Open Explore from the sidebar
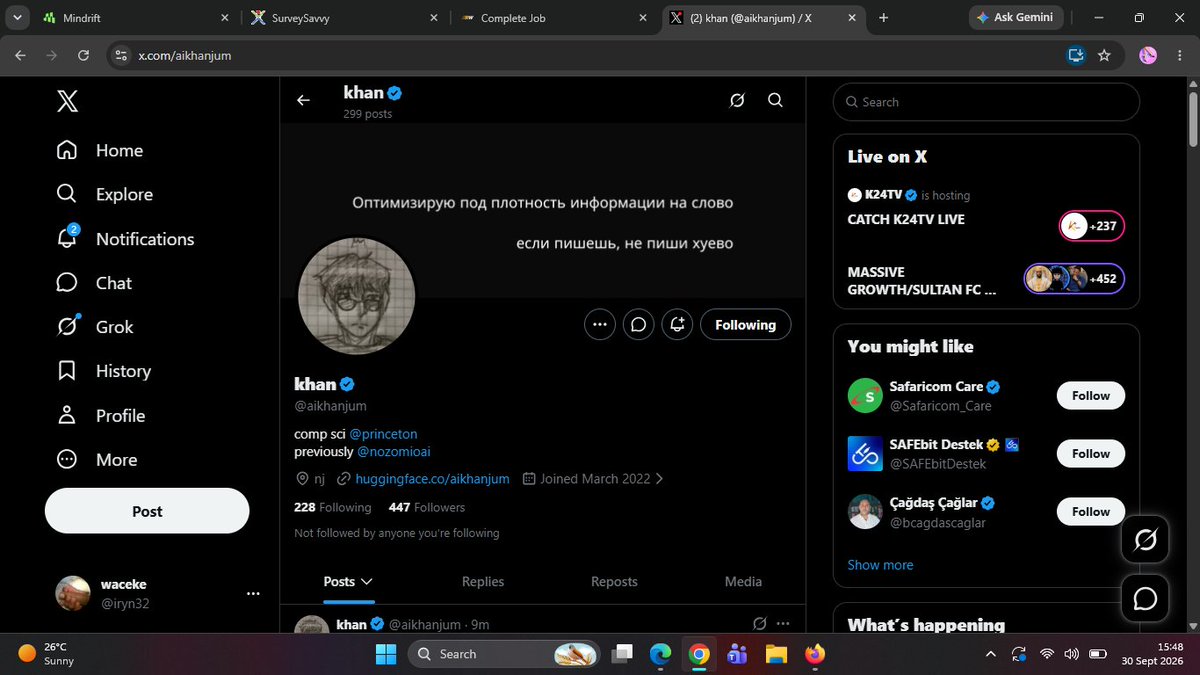This screenshot has height=675, width=1200. 105,195
